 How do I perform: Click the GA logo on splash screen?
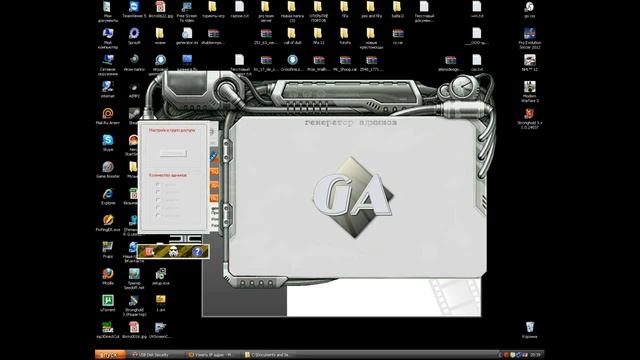point(353,196)
